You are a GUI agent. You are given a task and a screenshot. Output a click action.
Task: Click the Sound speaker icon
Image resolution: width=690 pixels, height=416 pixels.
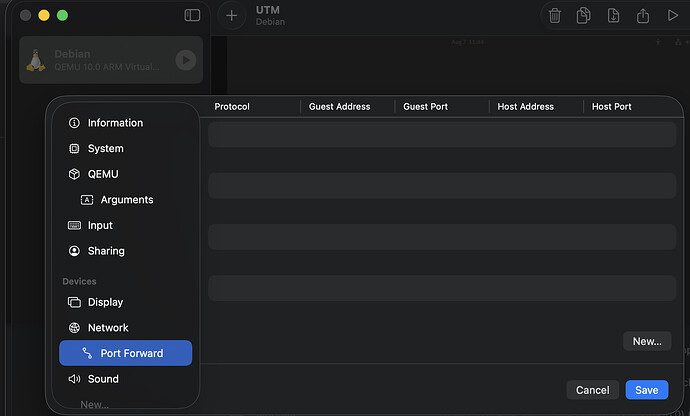pos(74,379)
